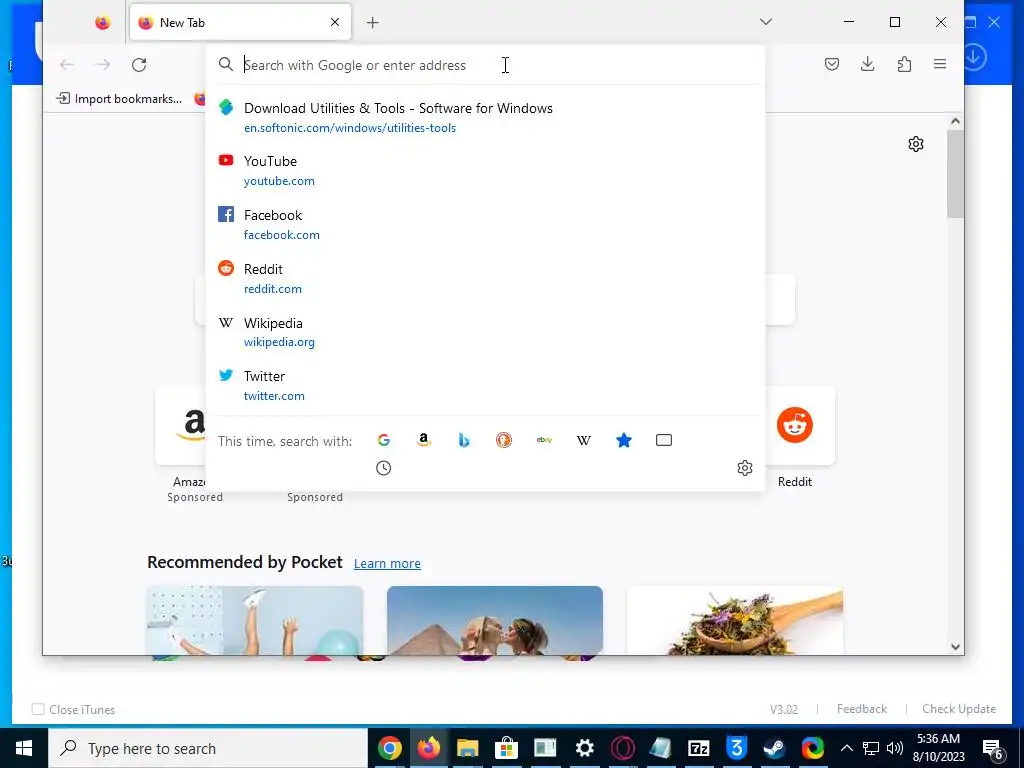Search History via clock icon

(383, 468)
